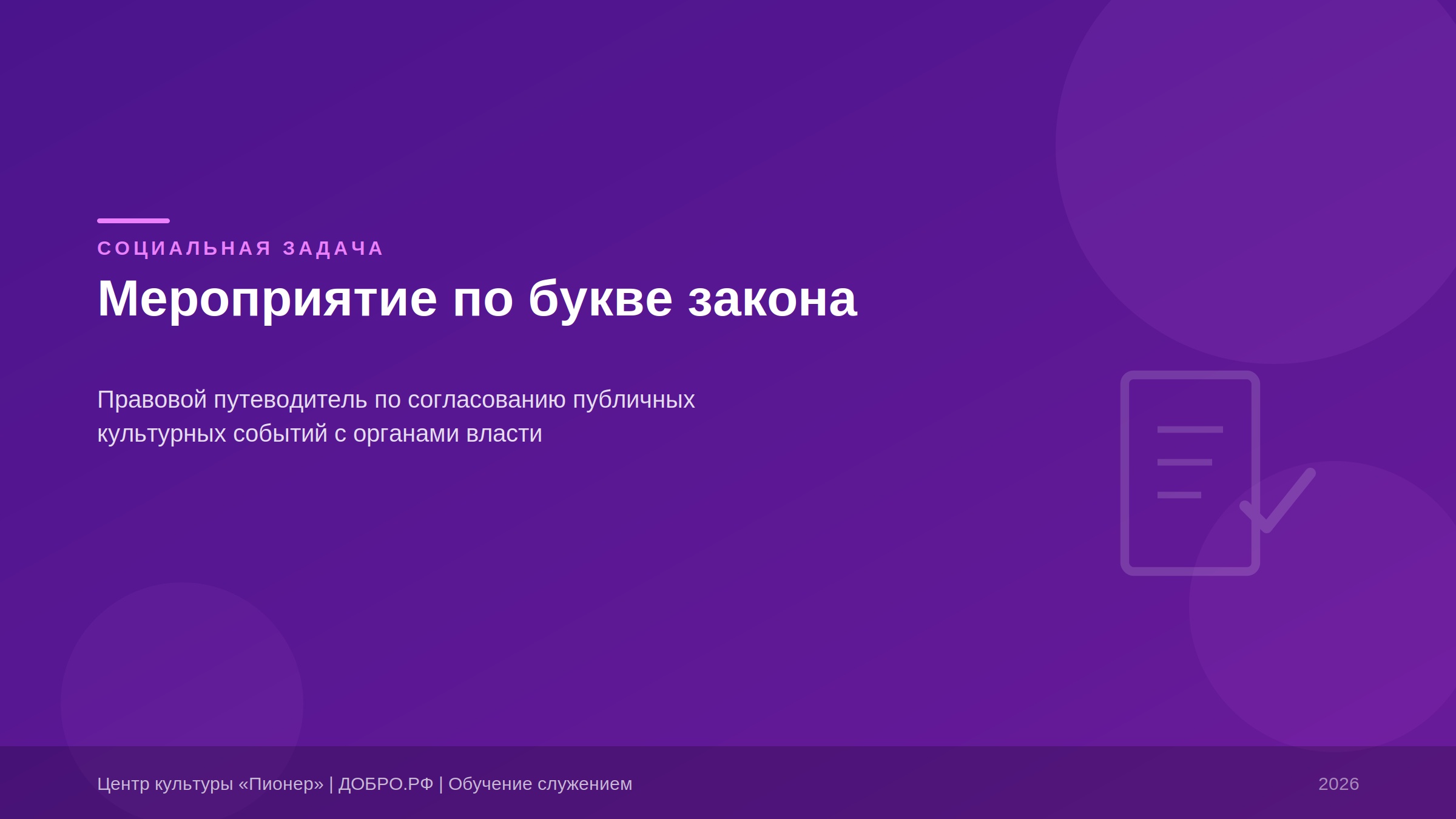Select the pink accent line above the section label
The height and width of the screenshot is (819, 1456).
(x=133, y=220)
